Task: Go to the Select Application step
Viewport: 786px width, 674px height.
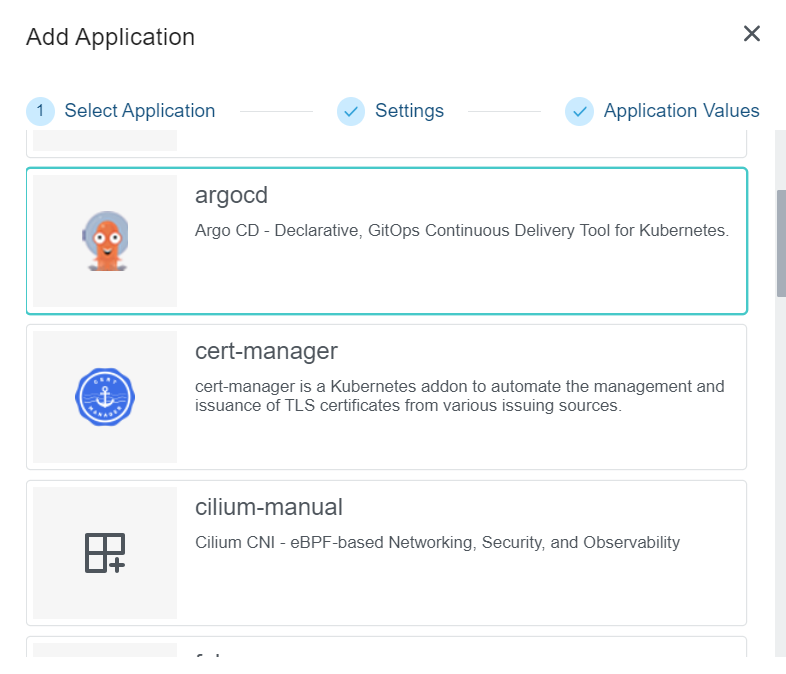Action: pyautogui.click(x=139, y=111)
